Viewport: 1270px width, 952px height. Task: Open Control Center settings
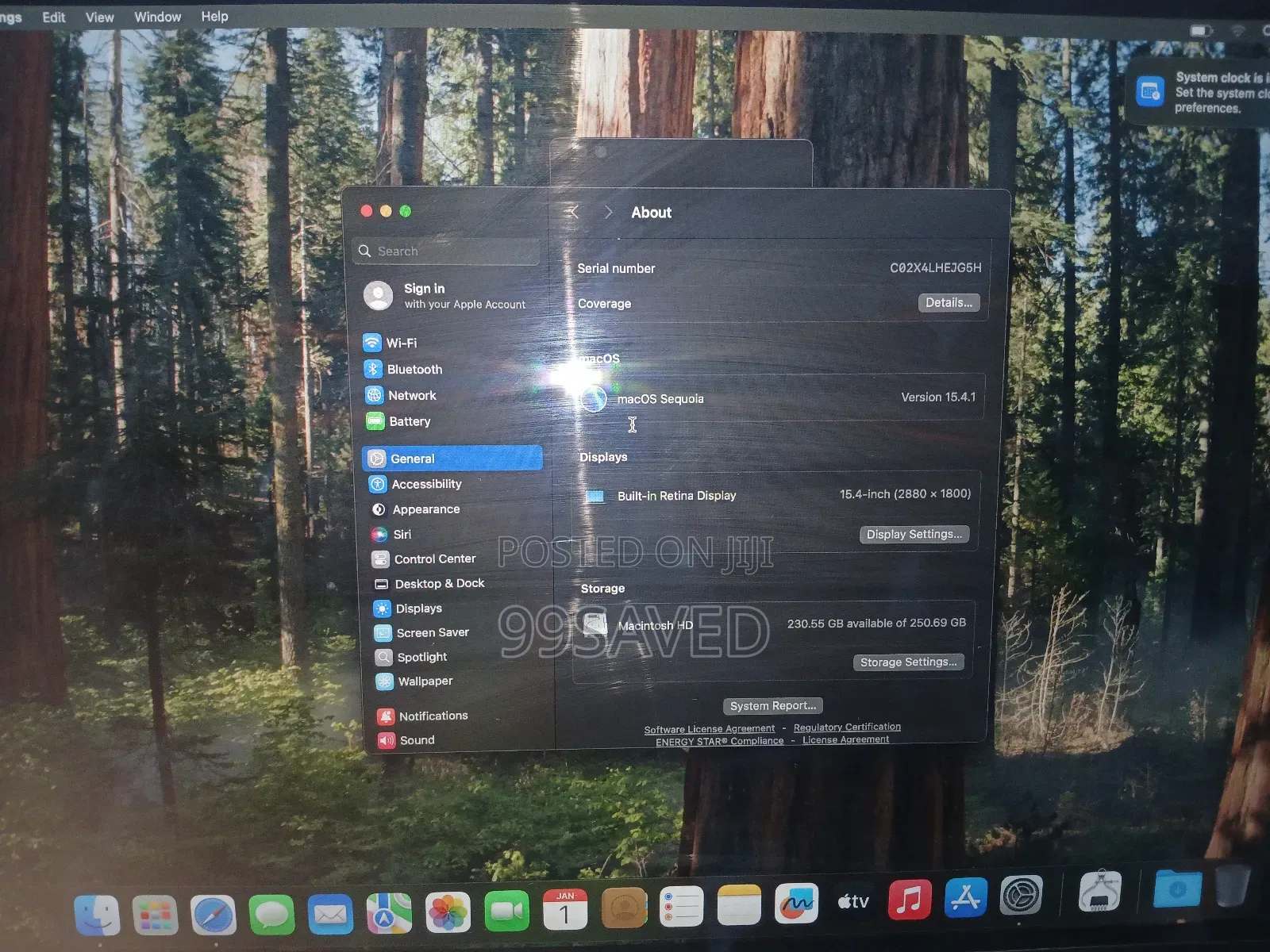(456, 559)
